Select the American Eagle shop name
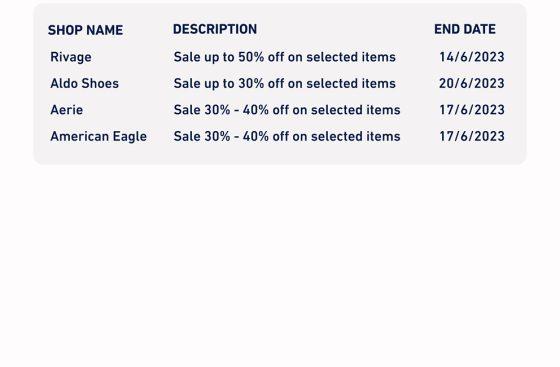 (x=98, y=136)
